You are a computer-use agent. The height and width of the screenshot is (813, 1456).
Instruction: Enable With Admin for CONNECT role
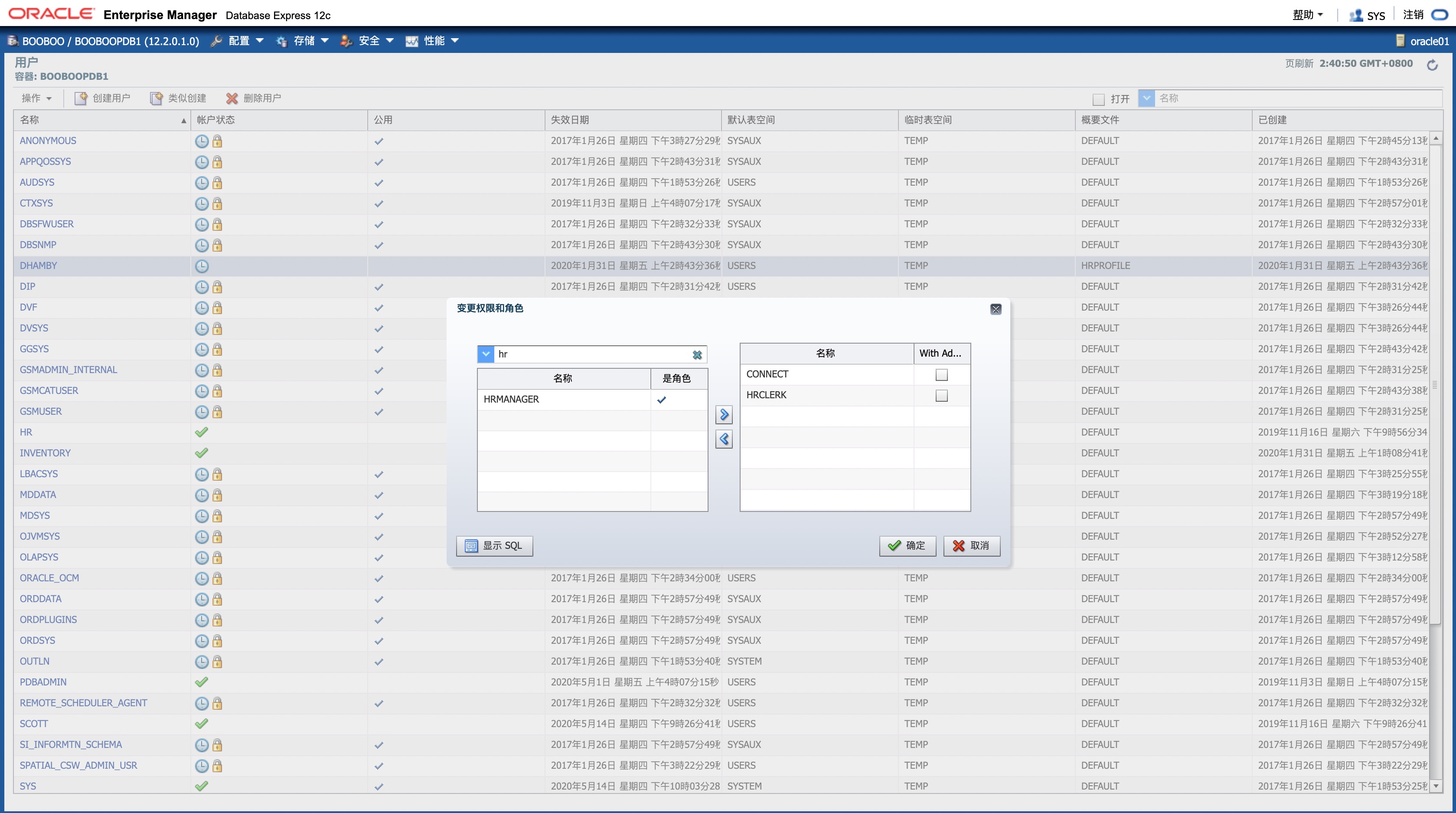(x=941, y=375)
